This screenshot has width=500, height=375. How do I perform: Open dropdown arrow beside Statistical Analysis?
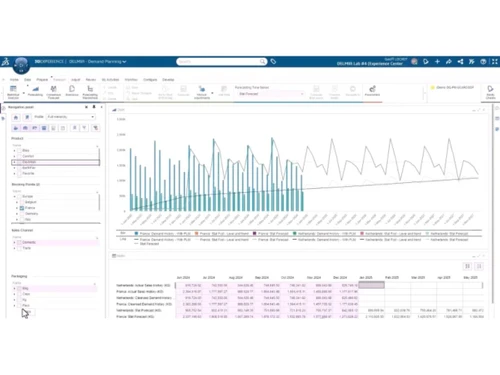24,93
